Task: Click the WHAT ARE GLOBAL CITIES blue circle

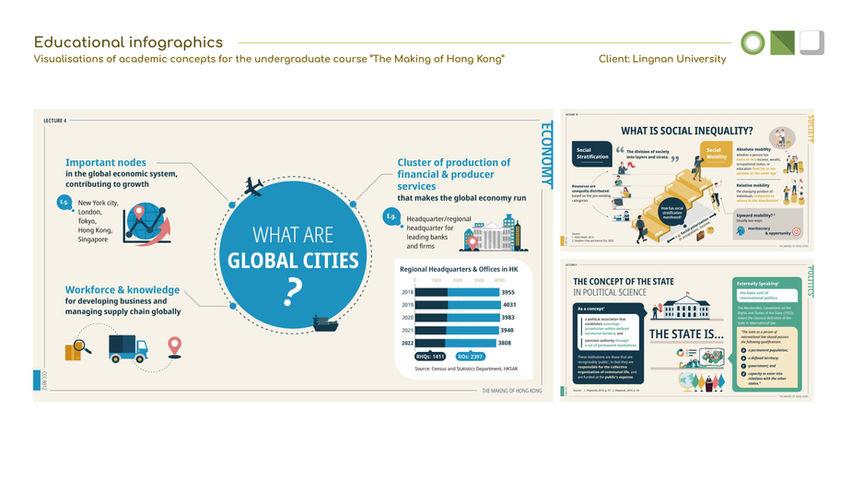Action: (x=293, y=254)
